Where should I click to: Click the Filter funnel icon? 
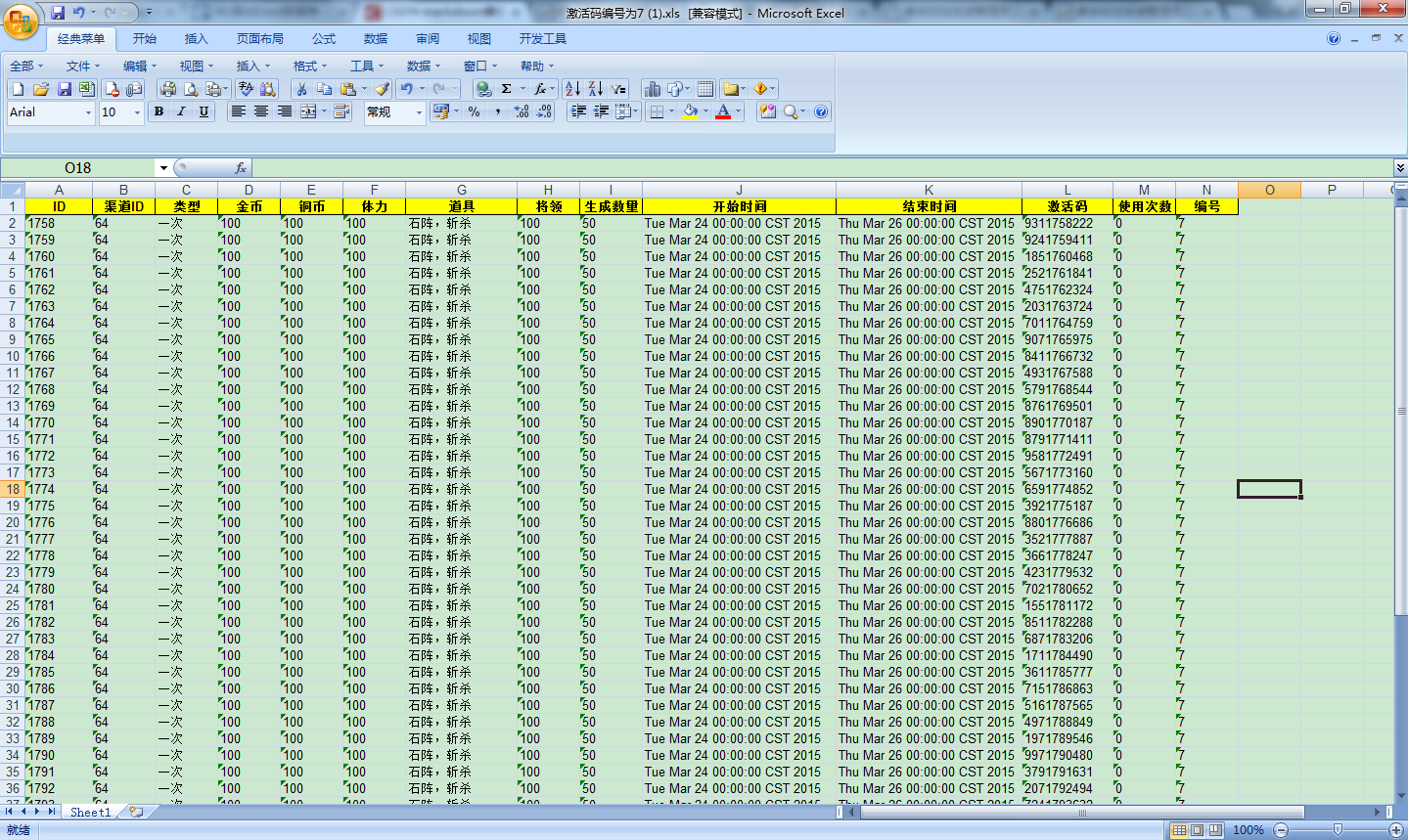pyautogui.click(x=618, y=89)
